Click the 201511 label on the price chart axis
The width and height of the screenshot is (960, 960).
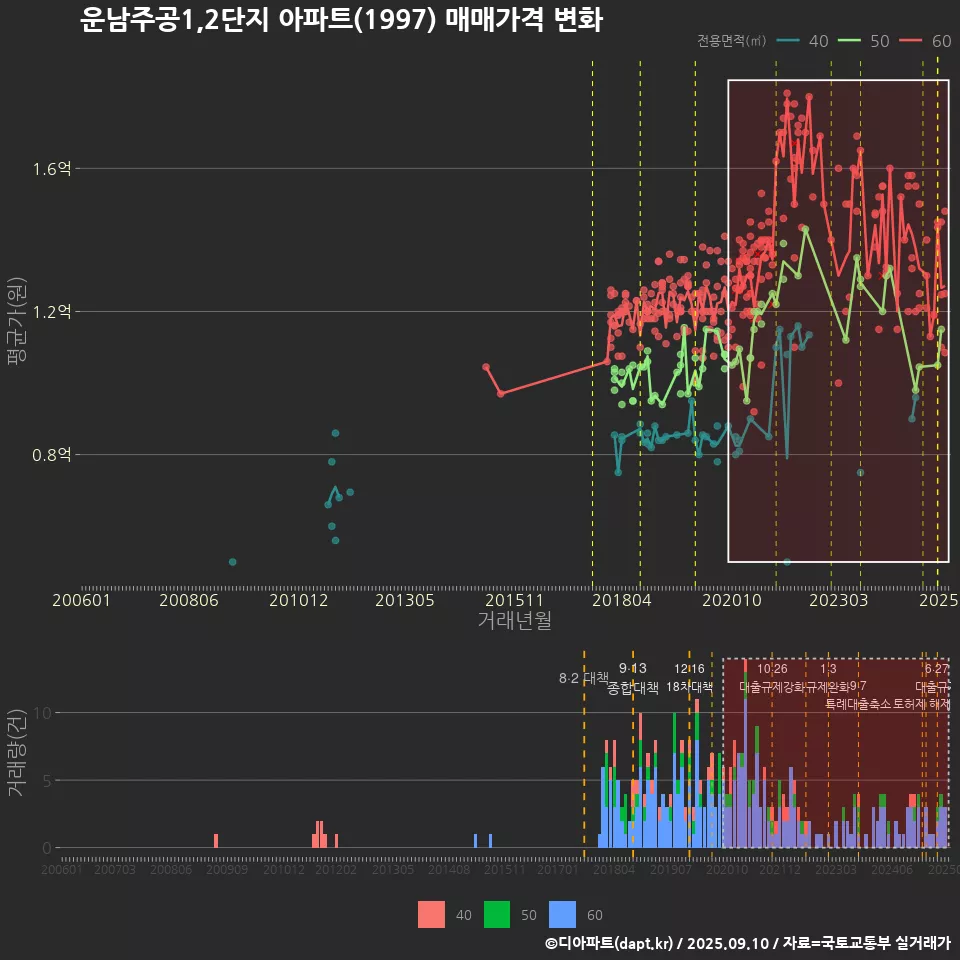[514, 600]
